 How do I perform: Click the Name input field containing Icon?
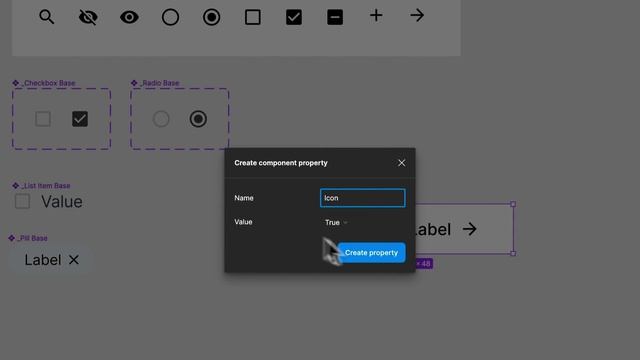click(363, 198)
